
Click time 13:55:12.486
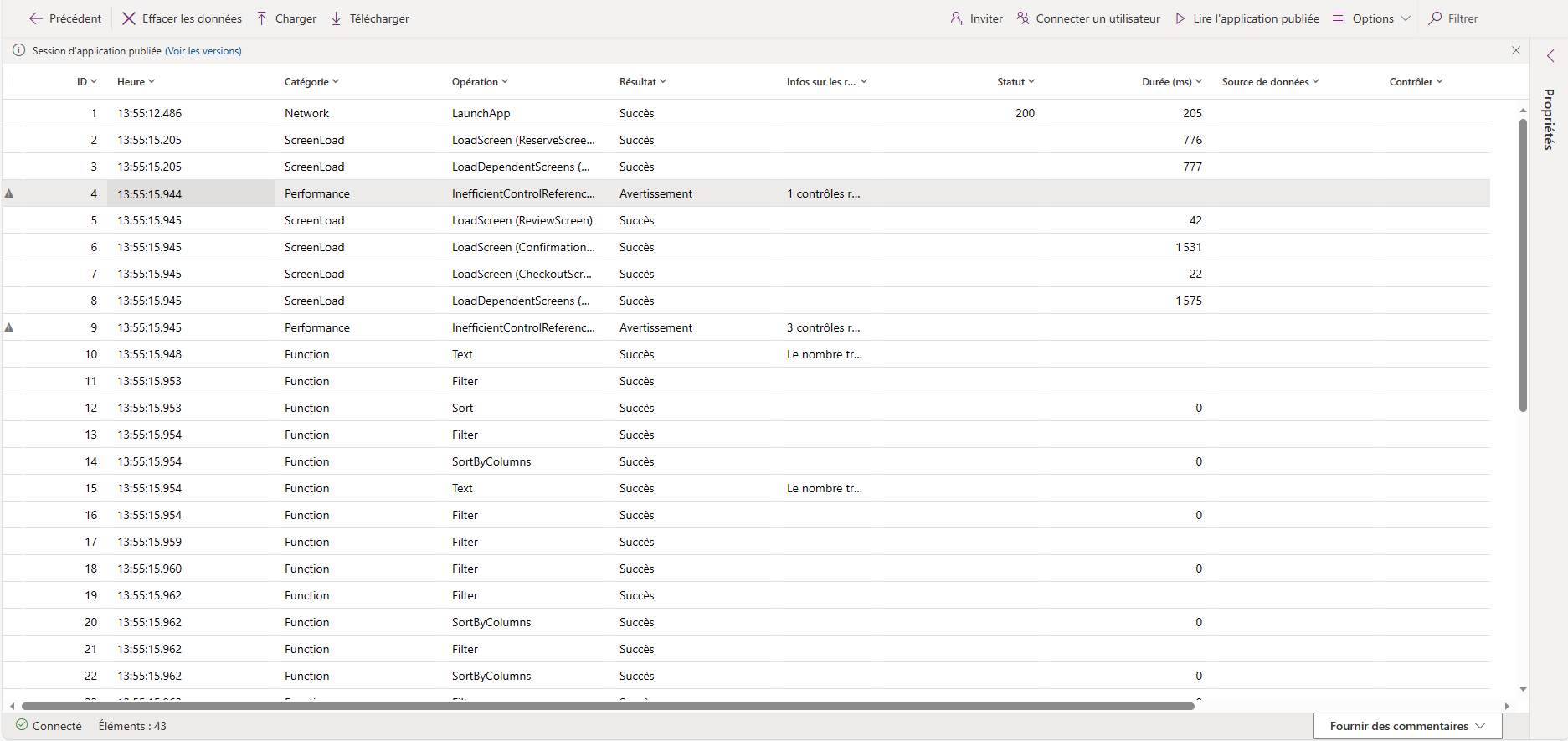coord(150,113)
